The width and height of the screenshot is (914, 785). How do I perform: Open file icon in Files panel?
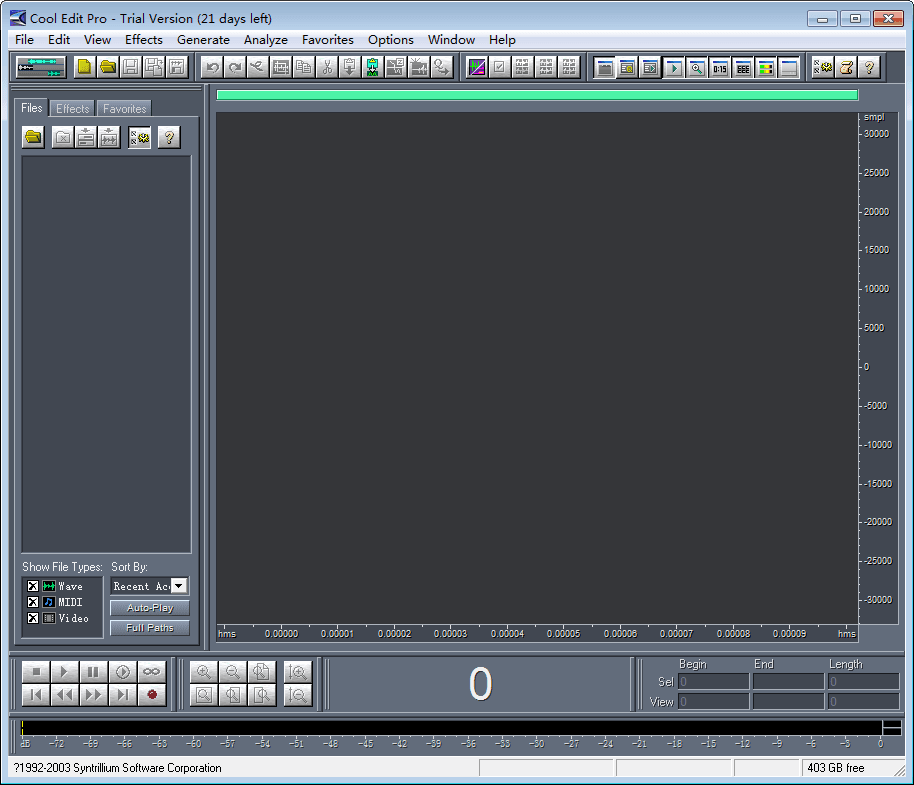click(34, 138)
